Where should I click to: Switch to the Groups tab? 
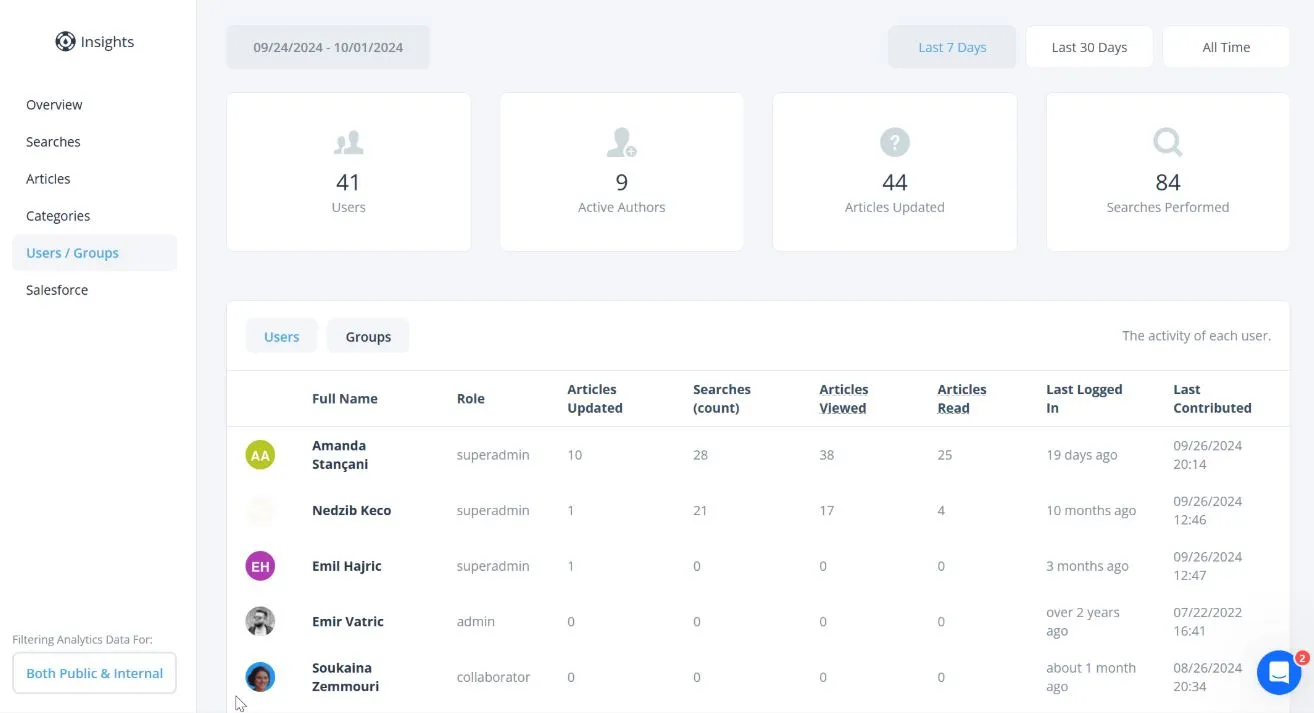(x=368, y=337)
